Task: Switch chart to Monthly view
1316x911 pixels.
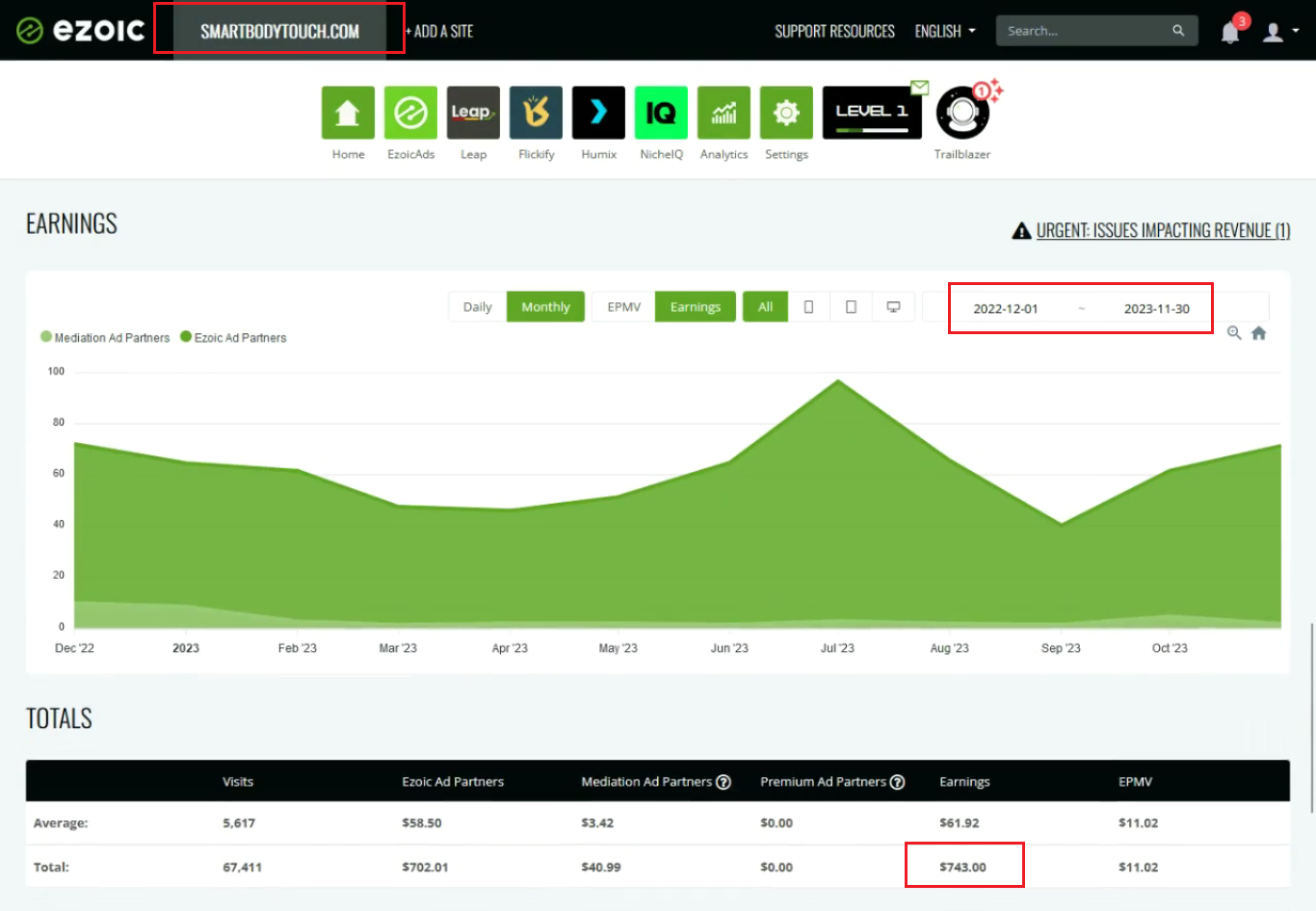Action: [x=545, y=307]
